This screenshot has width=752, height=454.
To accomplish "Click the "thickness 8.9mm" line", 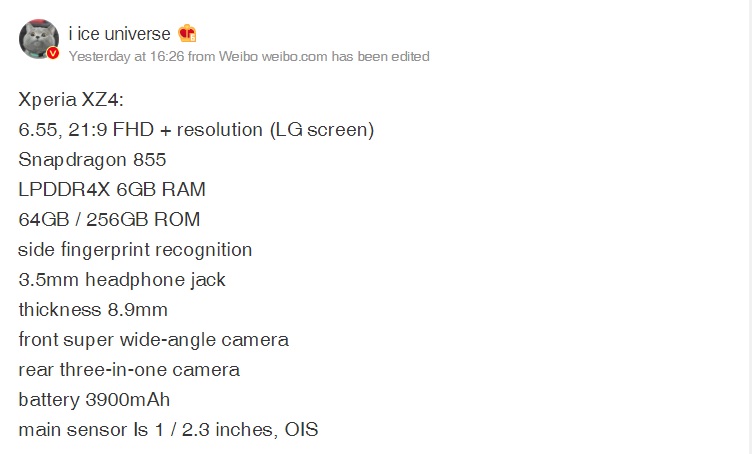I will click(93, 310).
